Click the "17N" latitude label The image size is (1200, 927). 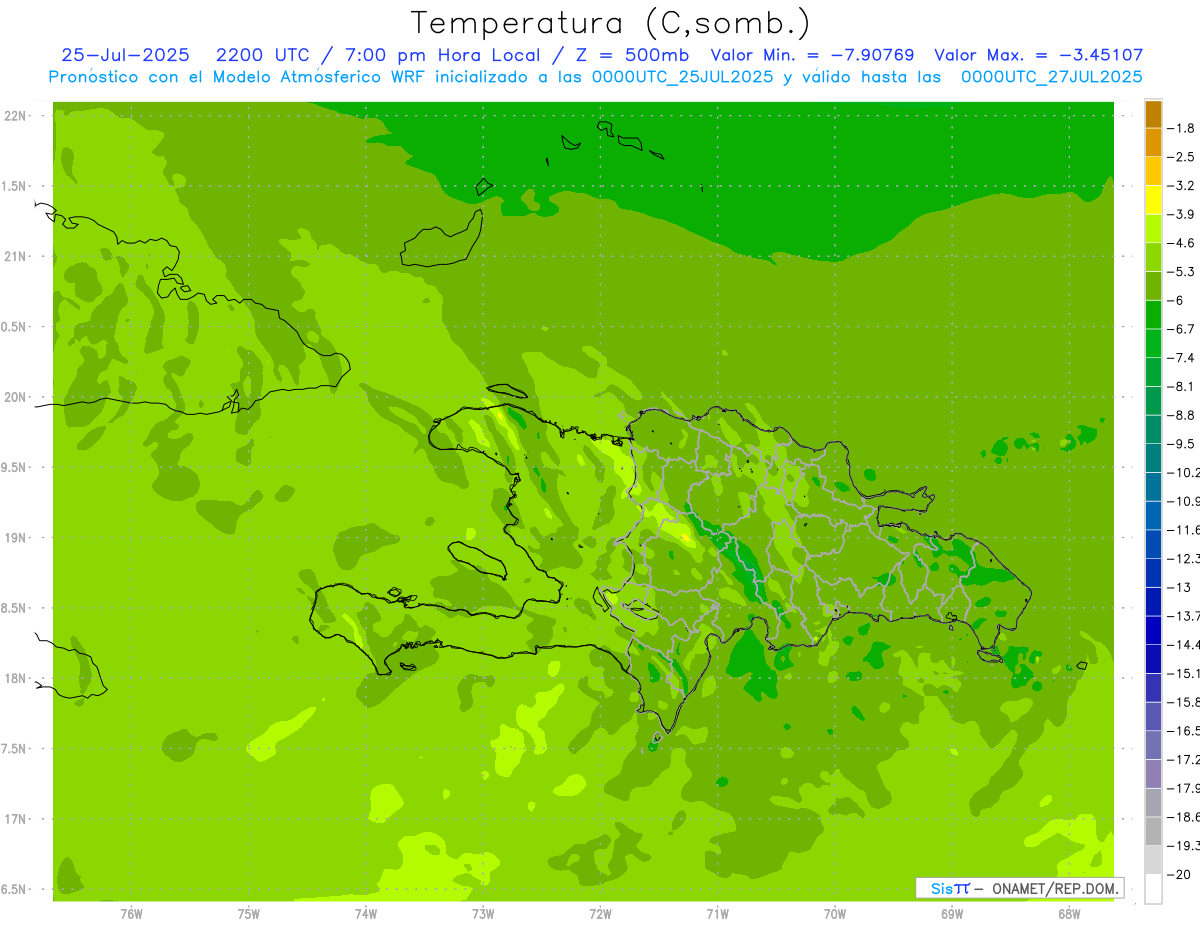pos(16,819)
